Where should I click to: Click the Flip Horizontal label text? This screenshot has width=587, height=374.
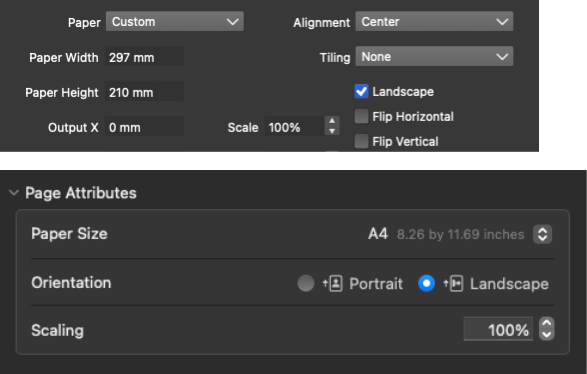pyautogui.click(x=413, y=117)
